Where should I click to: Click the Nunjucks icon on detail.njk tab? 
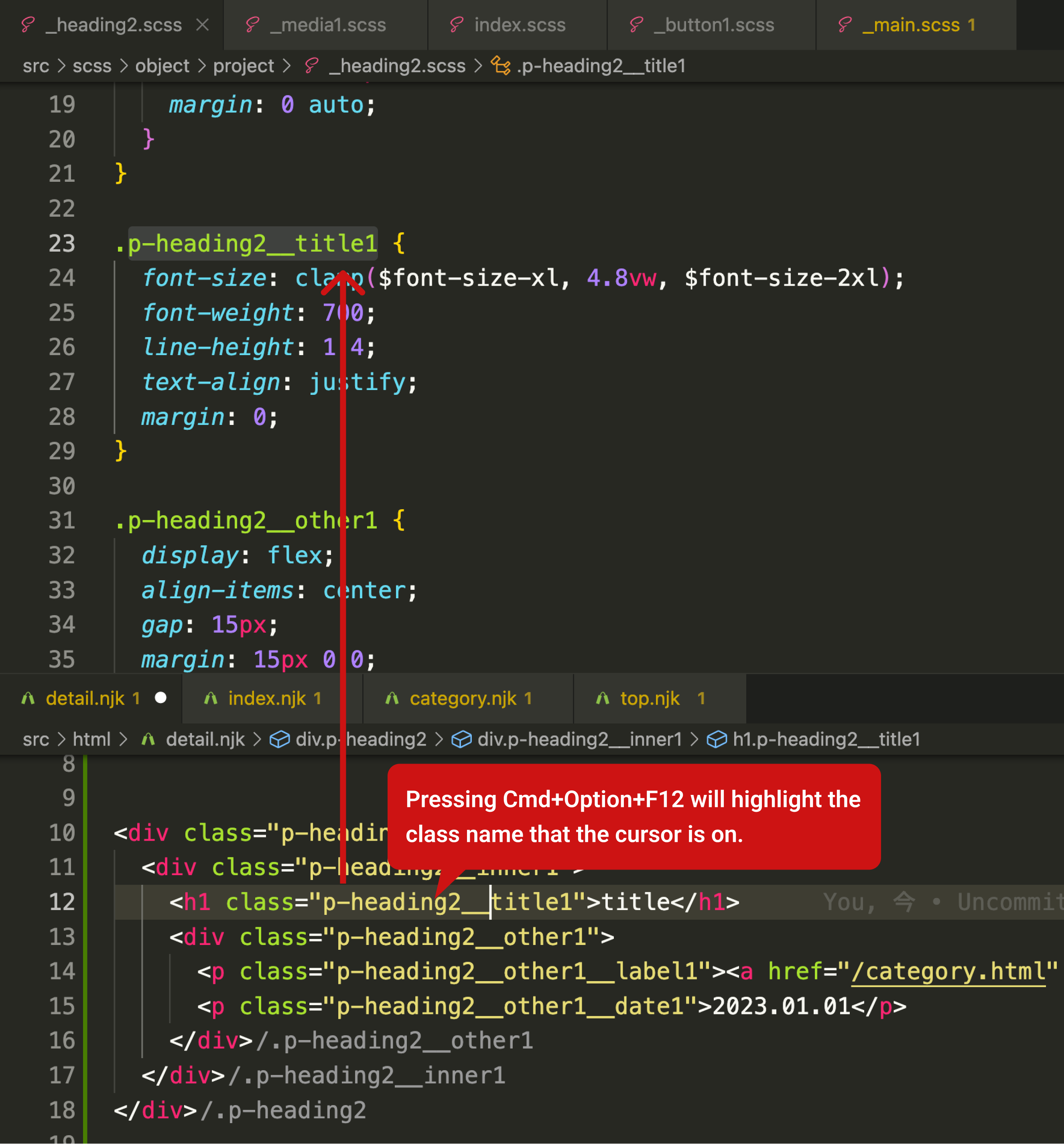pos(28,698)
